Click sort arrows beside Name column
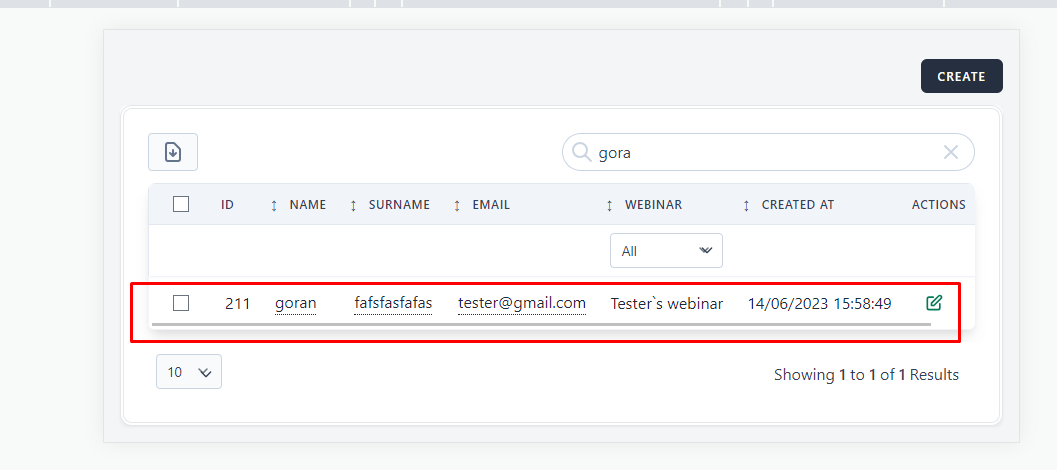 click(274, 205)
